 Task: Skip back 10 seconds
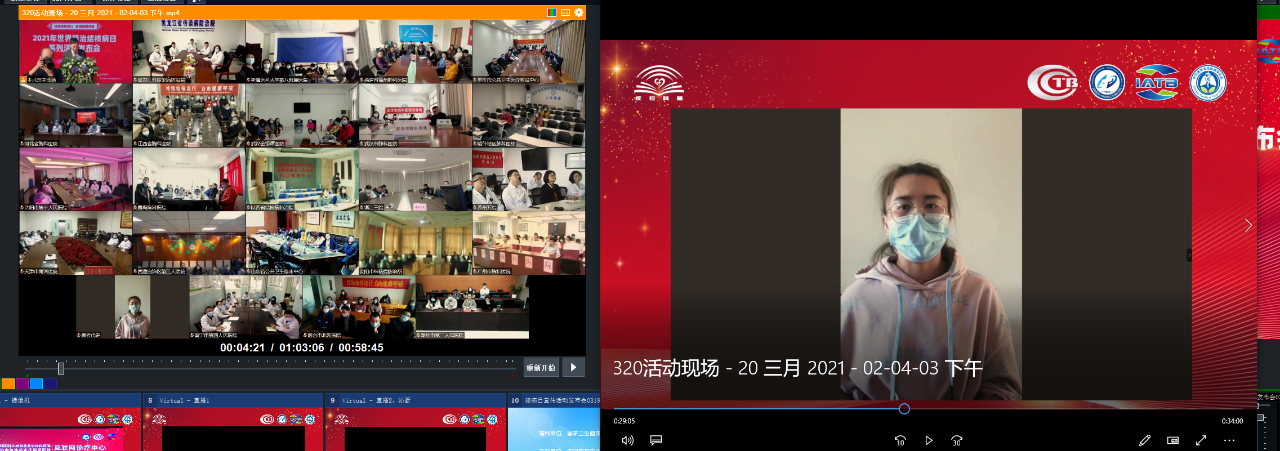[x=900, y=440]
